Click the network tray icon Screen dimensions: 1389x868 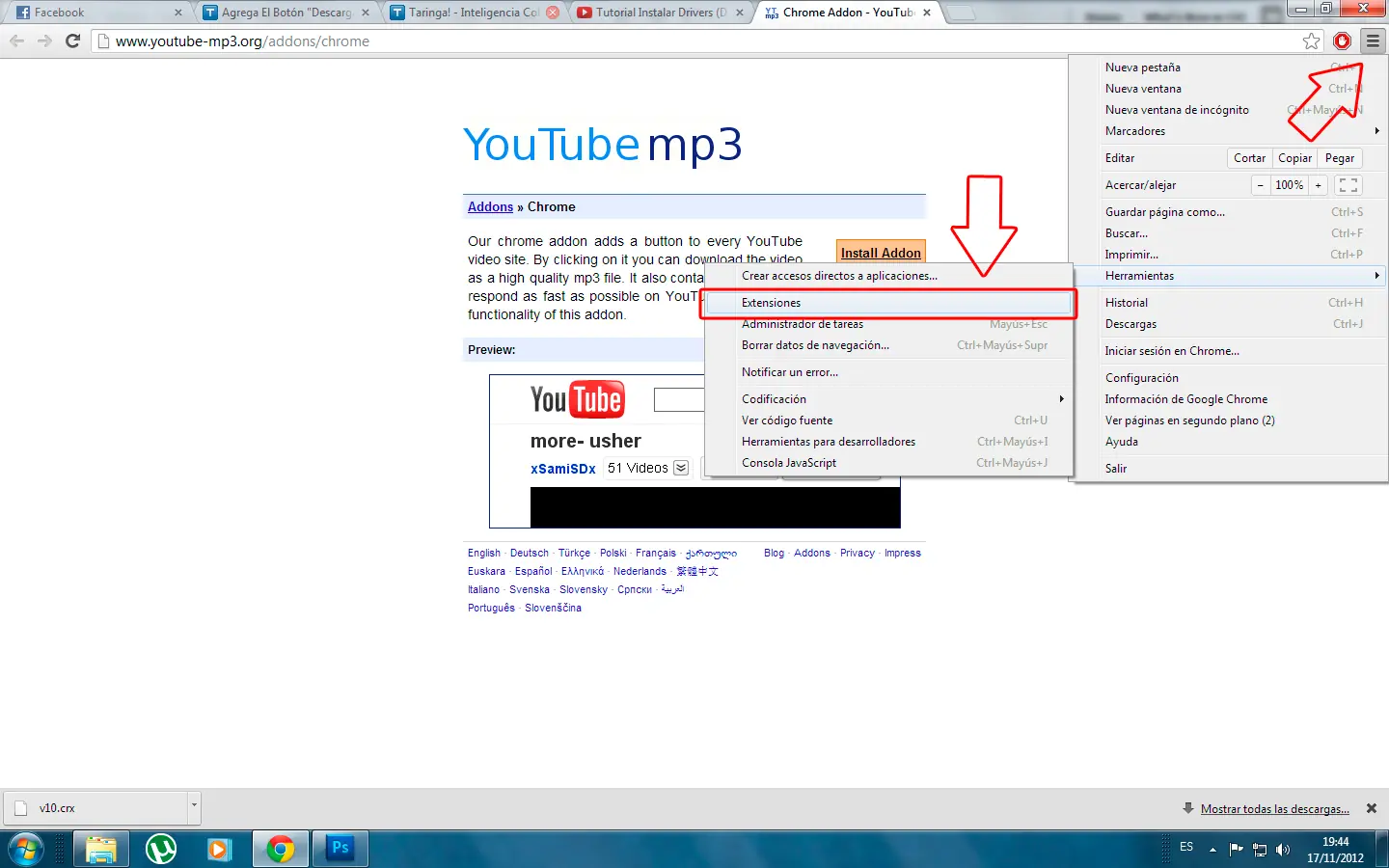1260,850
